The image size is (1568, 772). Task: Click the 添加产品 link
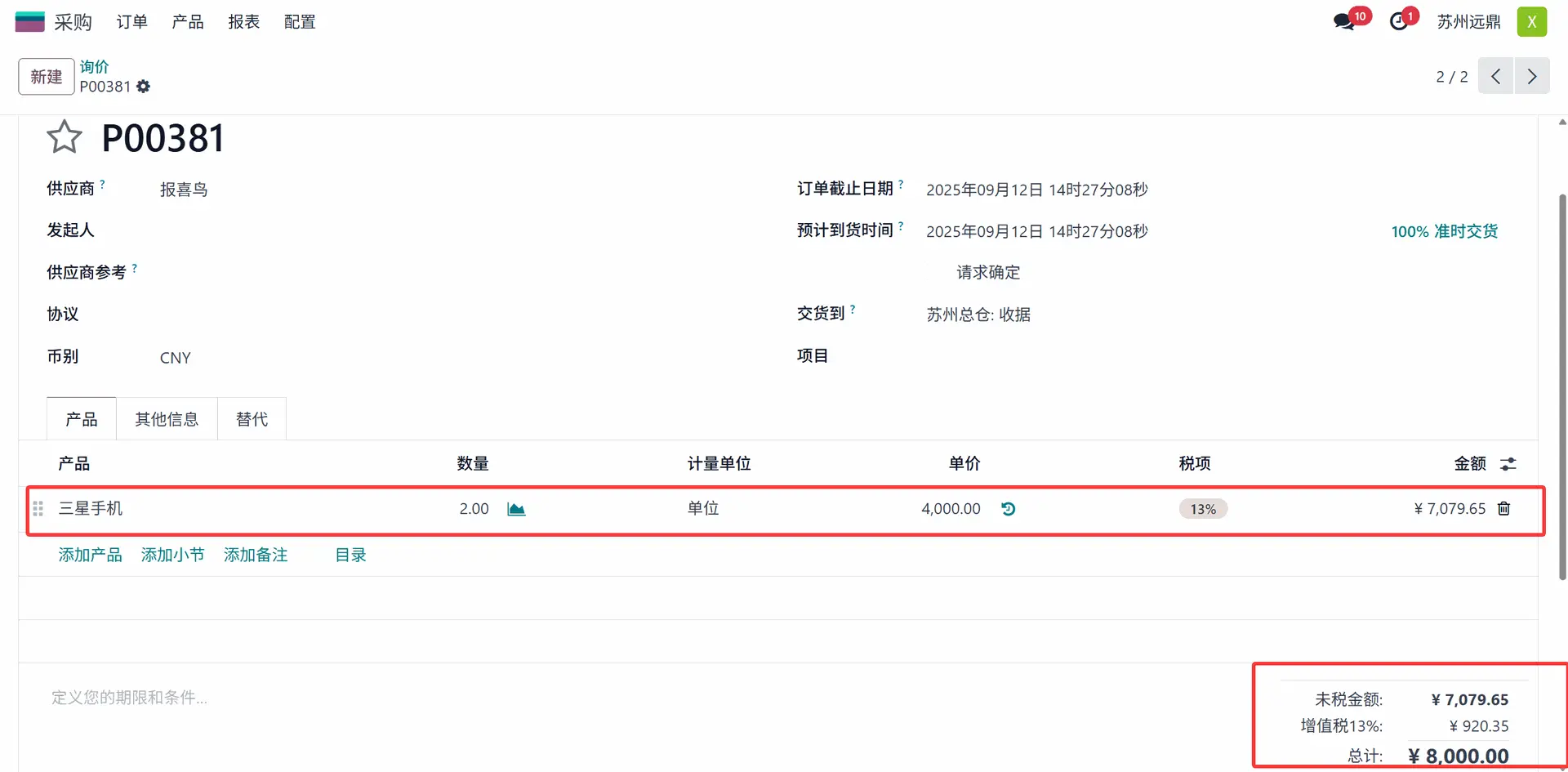tap(90, 556)
